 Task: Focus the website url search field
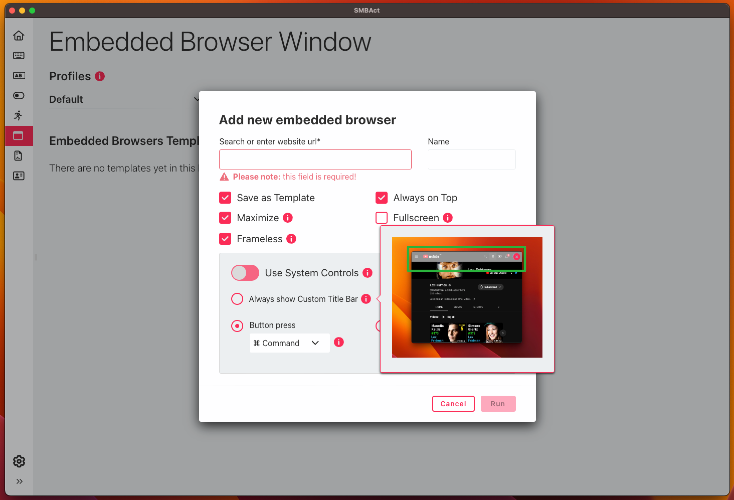pos(316,159)
